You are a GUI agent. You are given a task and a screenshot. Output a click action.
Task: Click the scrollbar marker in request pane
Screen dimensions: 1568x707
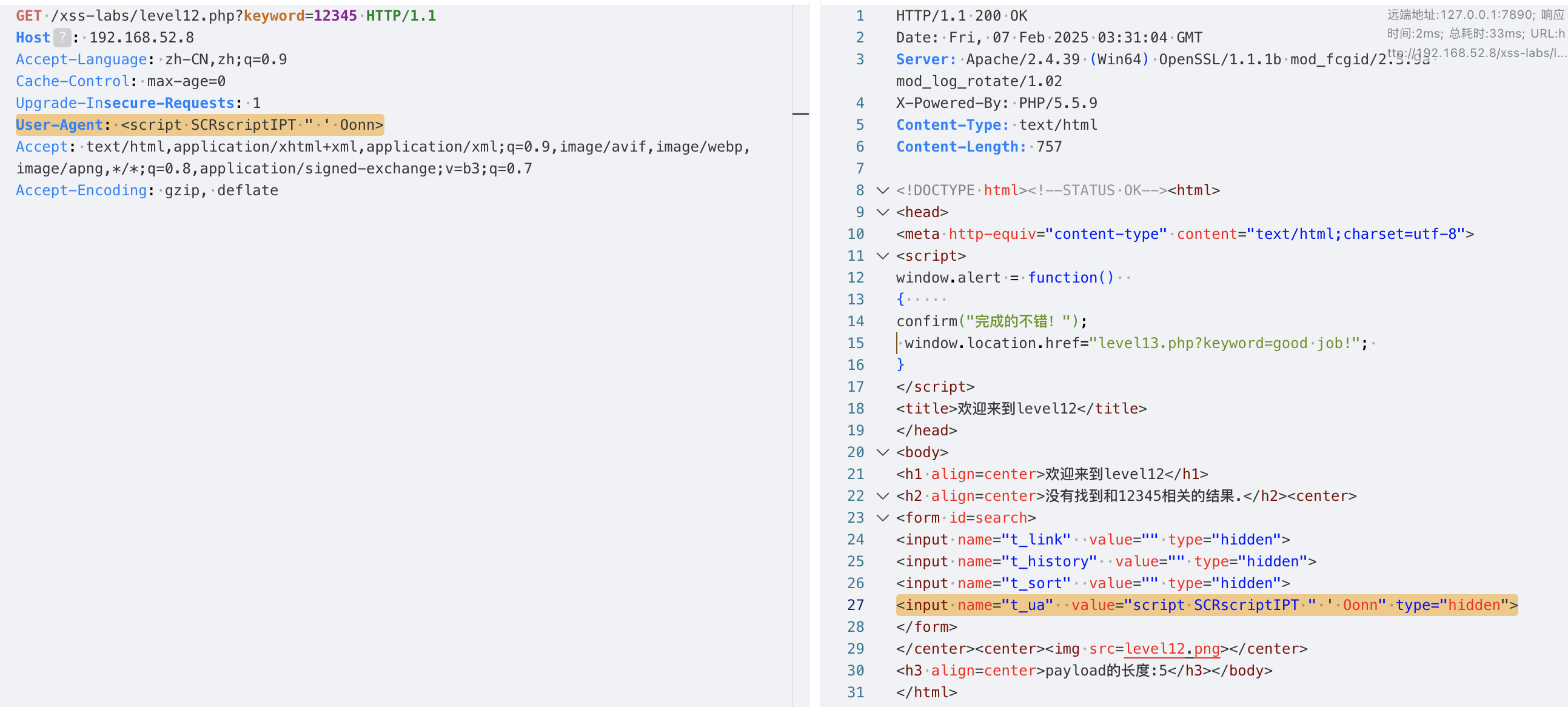(800, 114)
